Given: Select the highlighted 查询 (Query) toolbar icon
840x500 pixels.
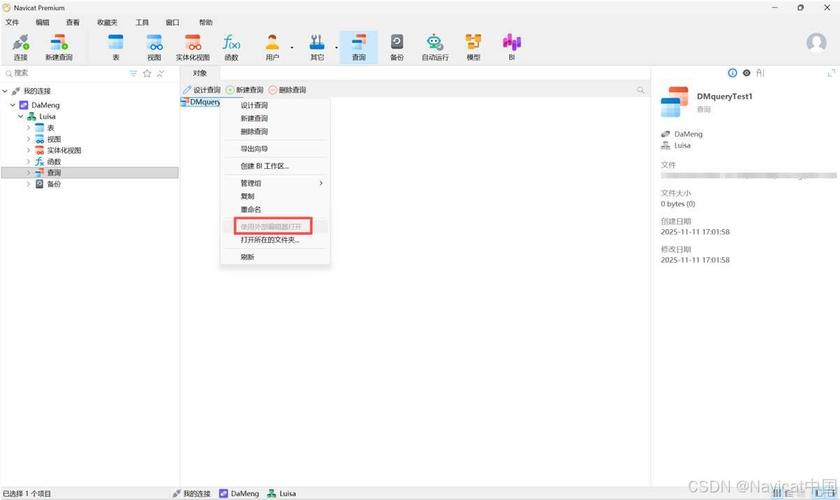Looking at the screenshot, I should [359, 47].
